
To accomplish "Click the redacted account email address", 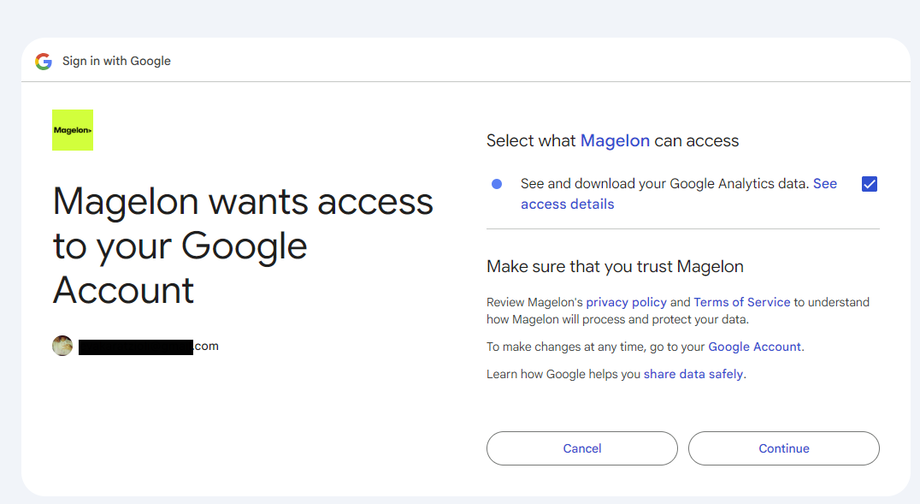I will tap(148, 346).
